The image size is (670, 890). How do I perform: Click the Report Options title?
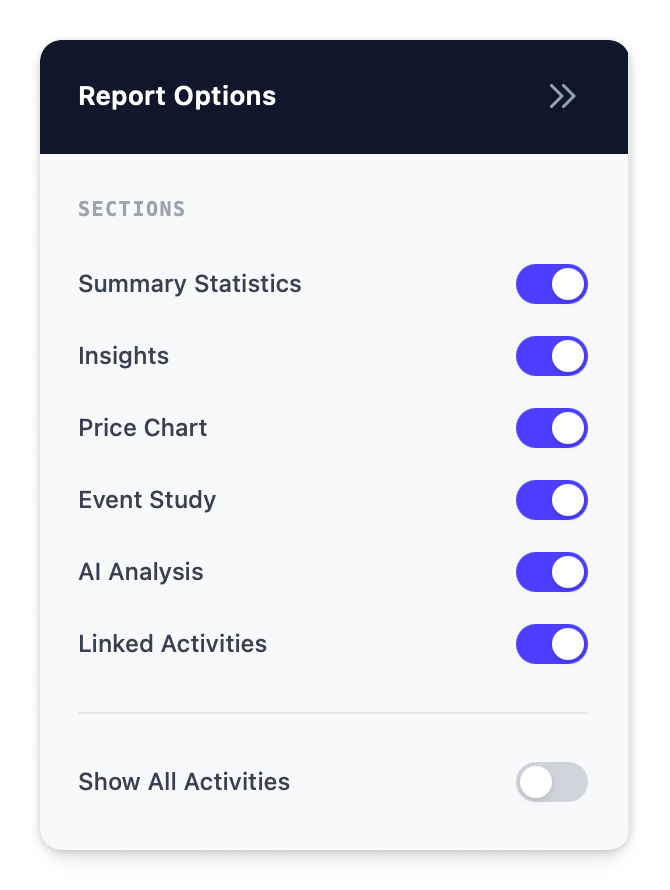pyautogui.click(x=177, y=96)
